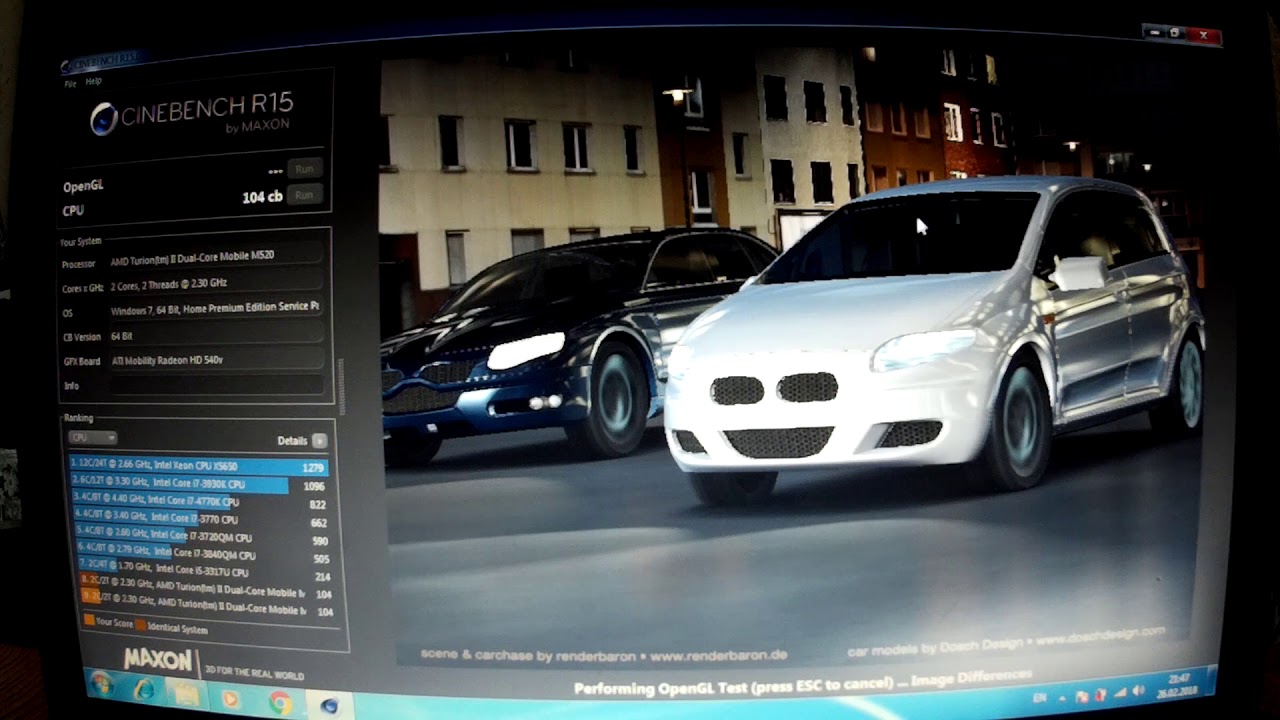The height and width of the screenshot is (720, 1280).
Task: Toggle the ranking Details arrow button
Action: pyautogui.click(x=319, y=441)
